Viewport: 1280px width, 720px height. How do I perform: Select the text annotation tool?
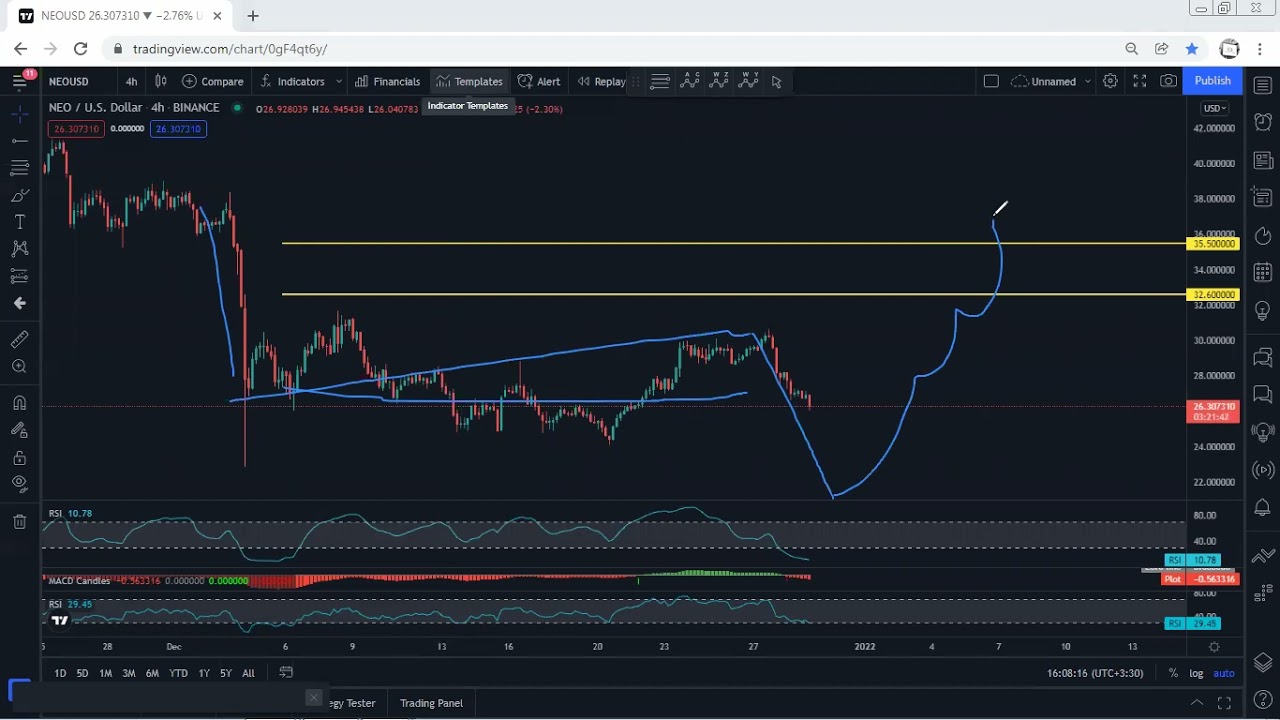[19, 222]
